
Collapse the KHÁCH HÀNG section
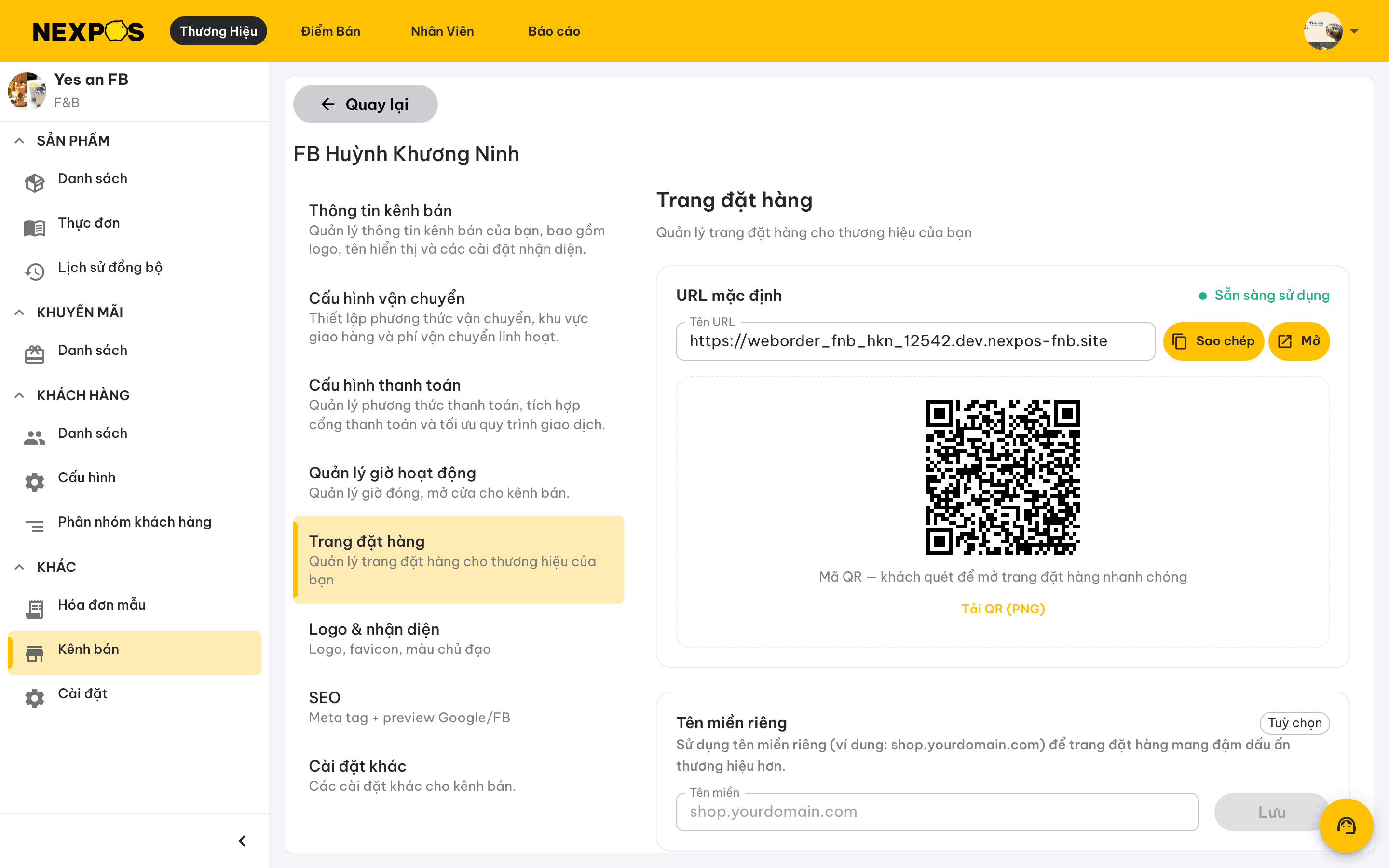click(x=19, y=395)
